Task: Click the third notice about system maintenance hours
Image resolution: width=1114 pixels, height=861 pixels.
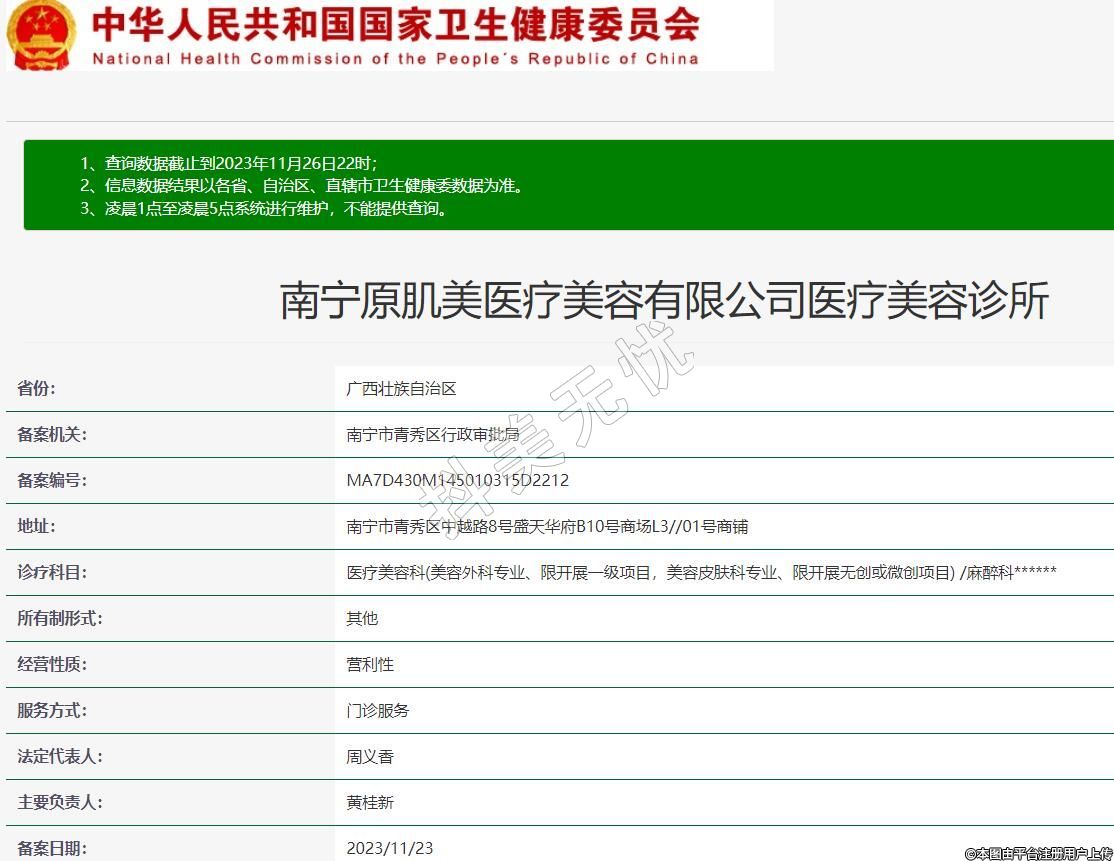Action: click(x=265, y=208)
